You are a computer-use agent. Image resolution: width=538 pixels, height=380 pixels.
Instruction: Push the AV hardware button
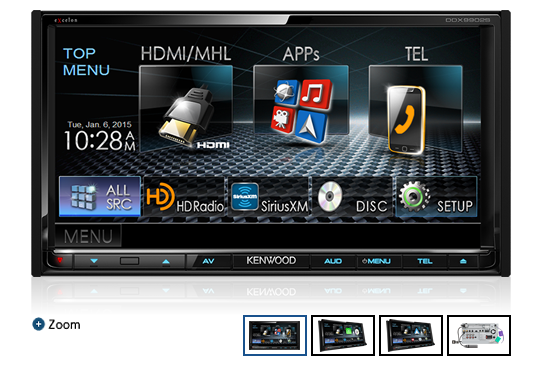click(x=208, y=261)
